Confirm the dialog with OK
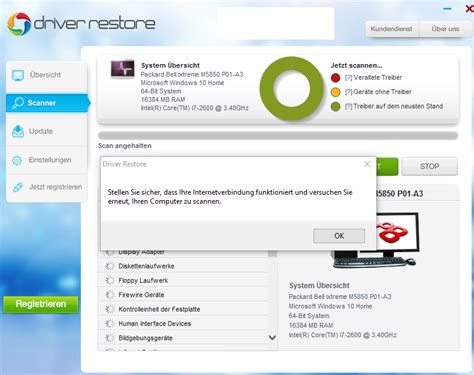Image resolution: width=474 pixels, height=375 pixels. pyautogui.click(x=339, y=236)
